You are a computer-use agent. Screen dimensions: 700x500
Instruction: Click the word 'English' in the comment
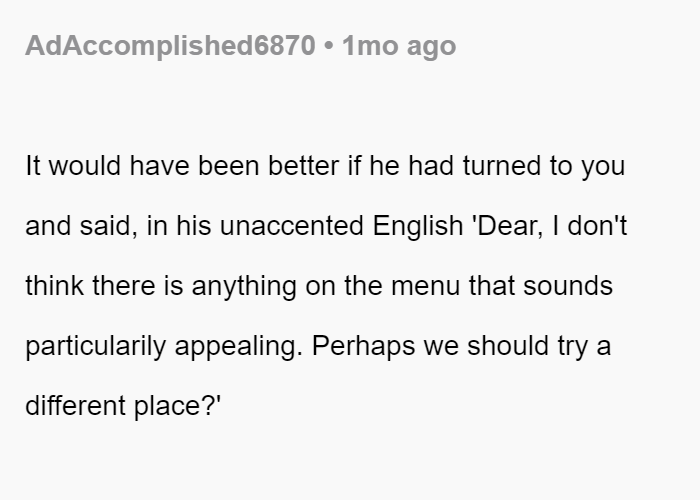pos(417,226)
